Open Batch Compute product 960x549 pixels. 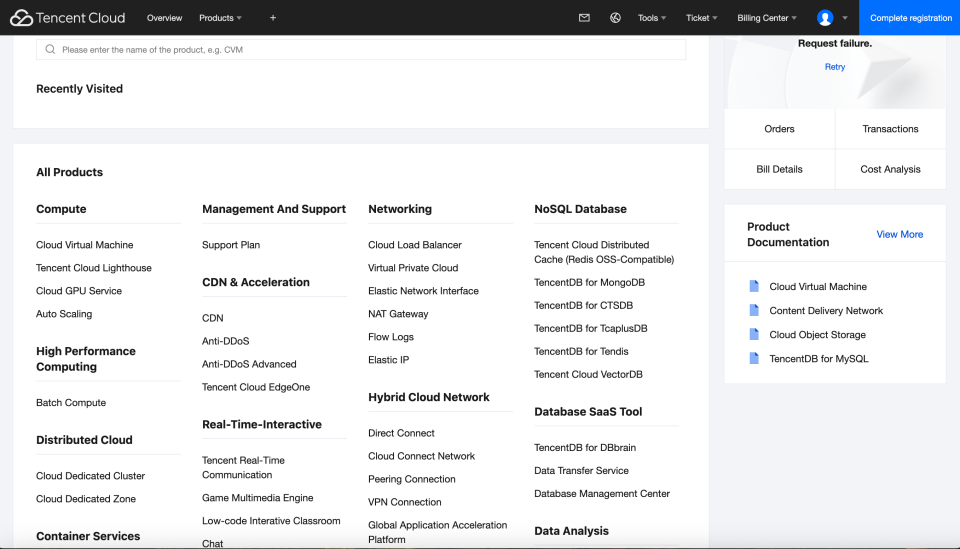click(x=71, y=403)
